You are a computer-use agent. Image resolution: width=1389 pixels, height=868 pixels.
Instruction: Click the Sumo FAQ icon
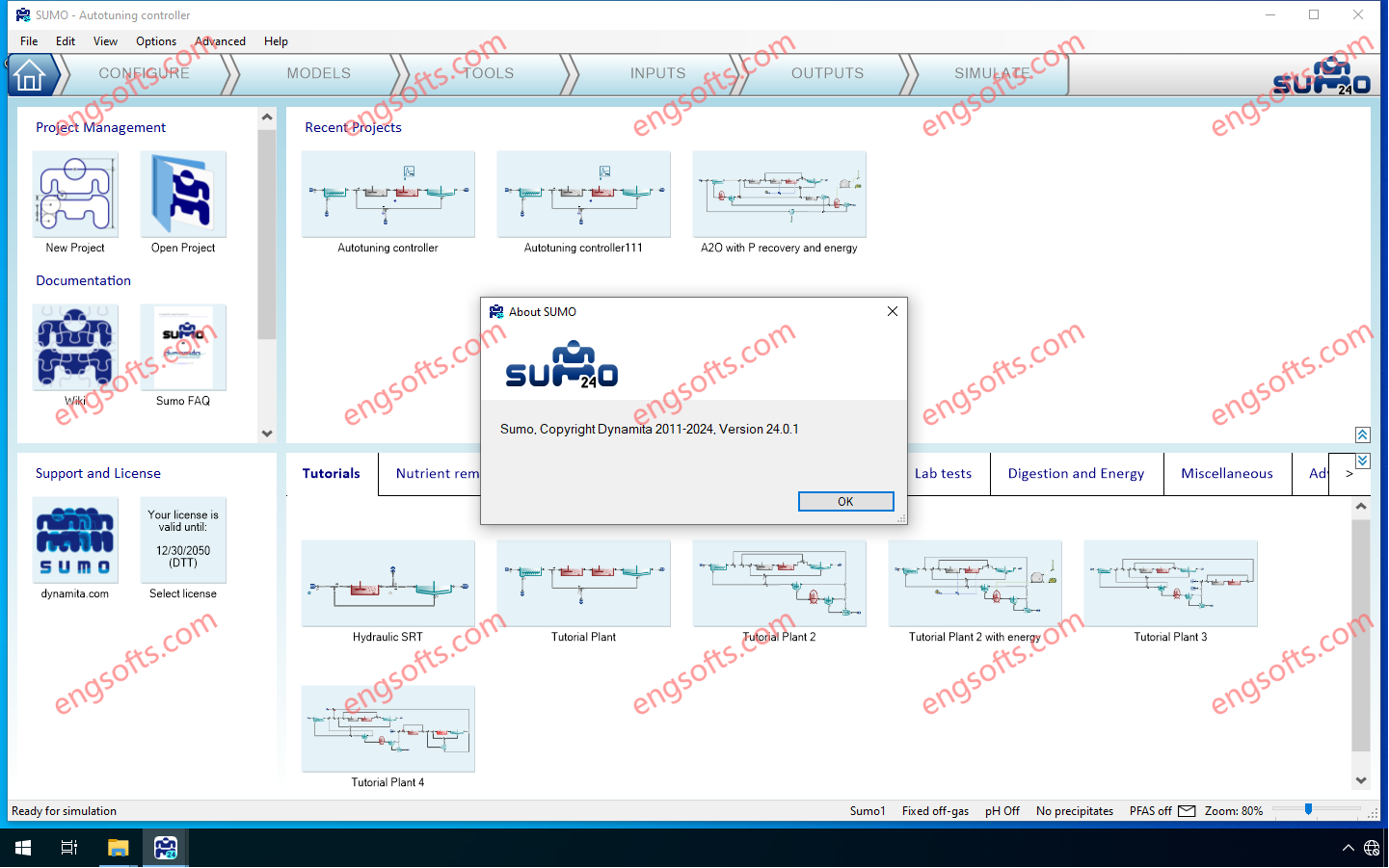(x=183, y=347)
